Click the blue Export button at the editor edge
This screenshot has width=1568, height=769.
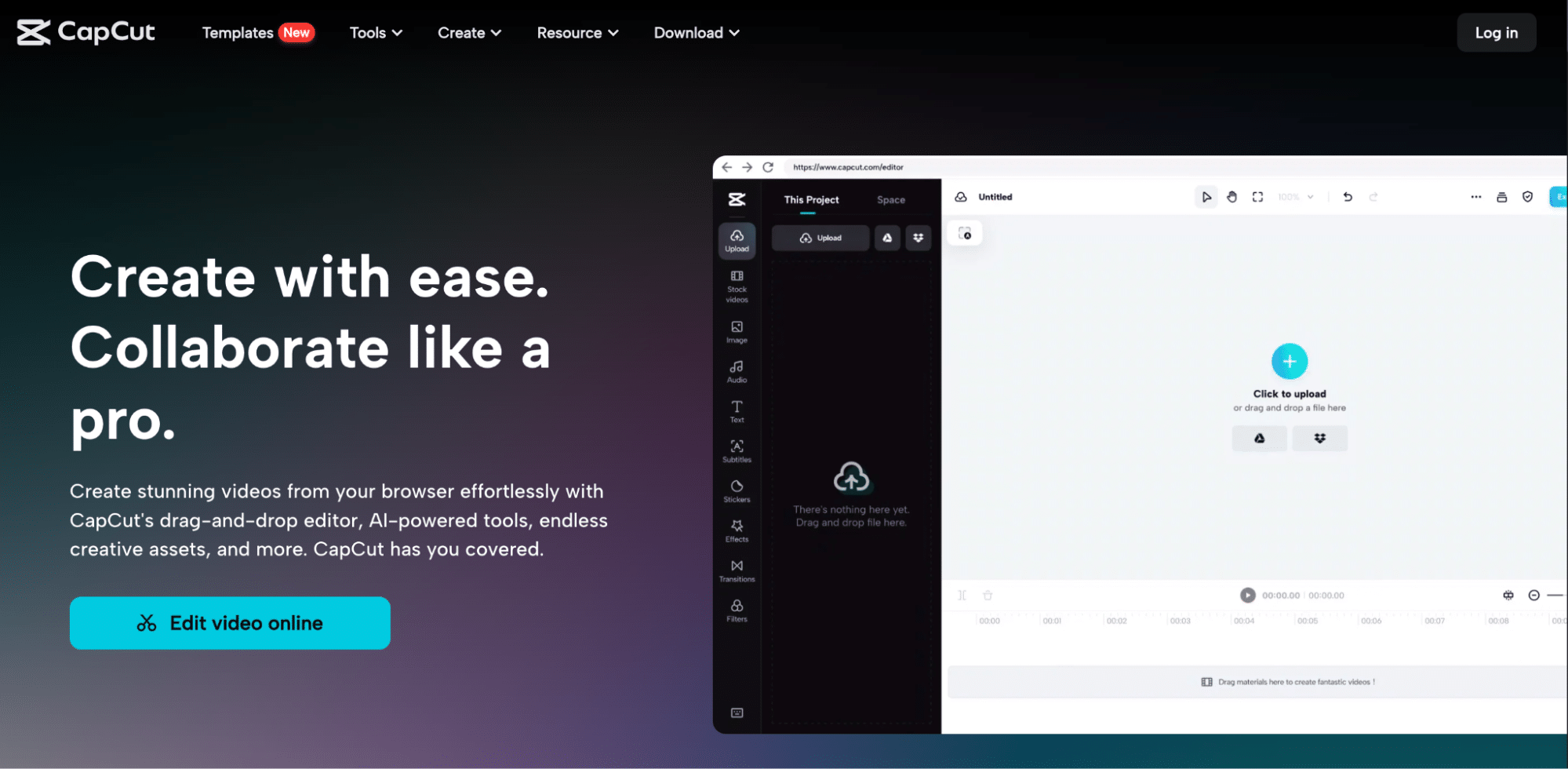pyautogui.click(x=1559, y=197)
